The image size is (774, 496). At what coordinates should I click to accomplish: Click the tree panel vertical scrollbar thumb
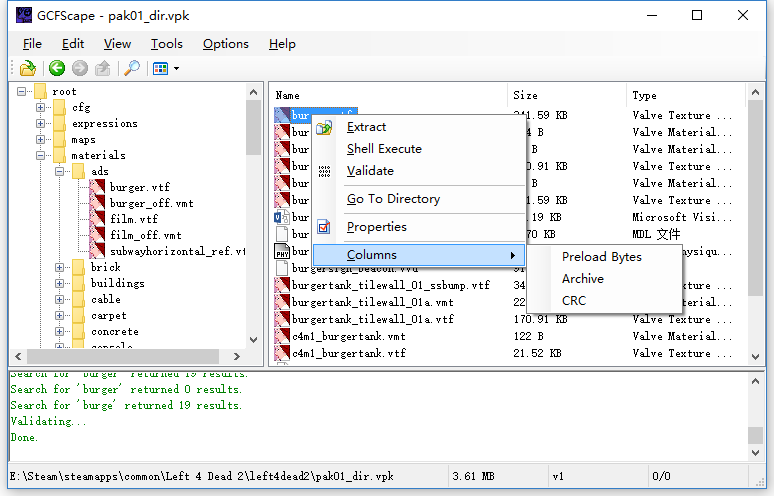[x=253, y=127]
